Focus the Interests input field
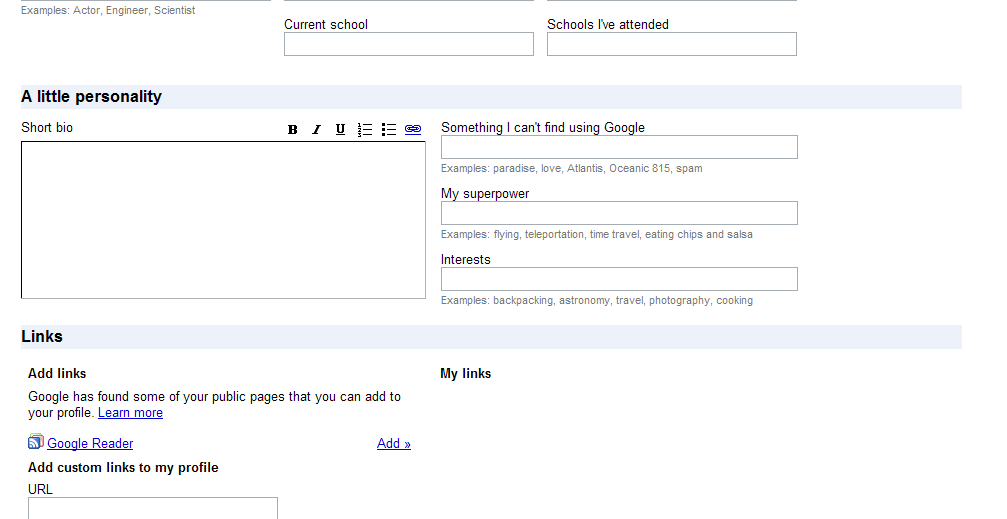Image resolution: width=1007 pixels, height=519 pixels. [x=619, y=279]
